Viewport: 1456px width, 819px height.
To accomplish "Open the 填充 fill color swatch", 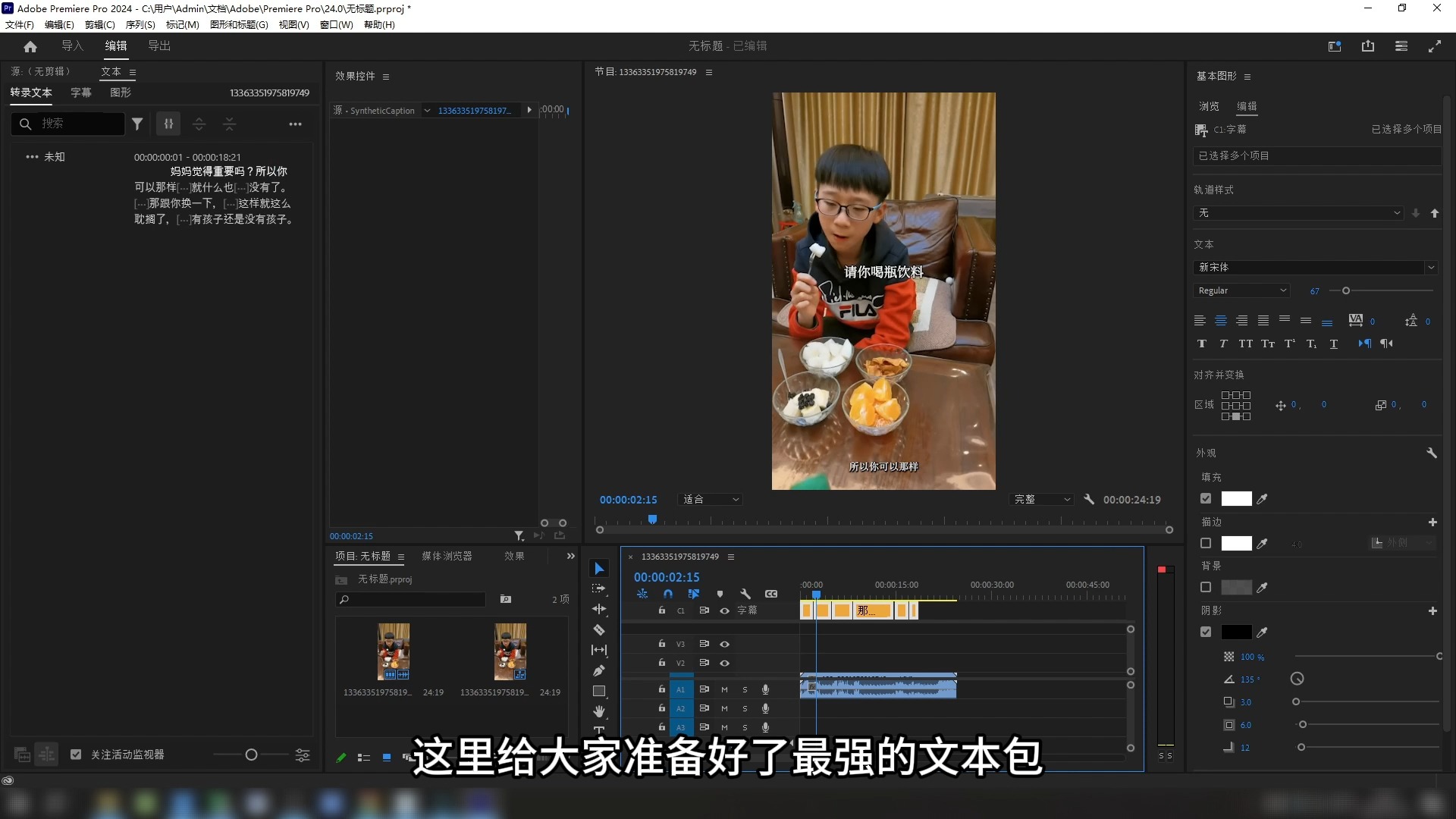I will click(x=1236, y=498).
